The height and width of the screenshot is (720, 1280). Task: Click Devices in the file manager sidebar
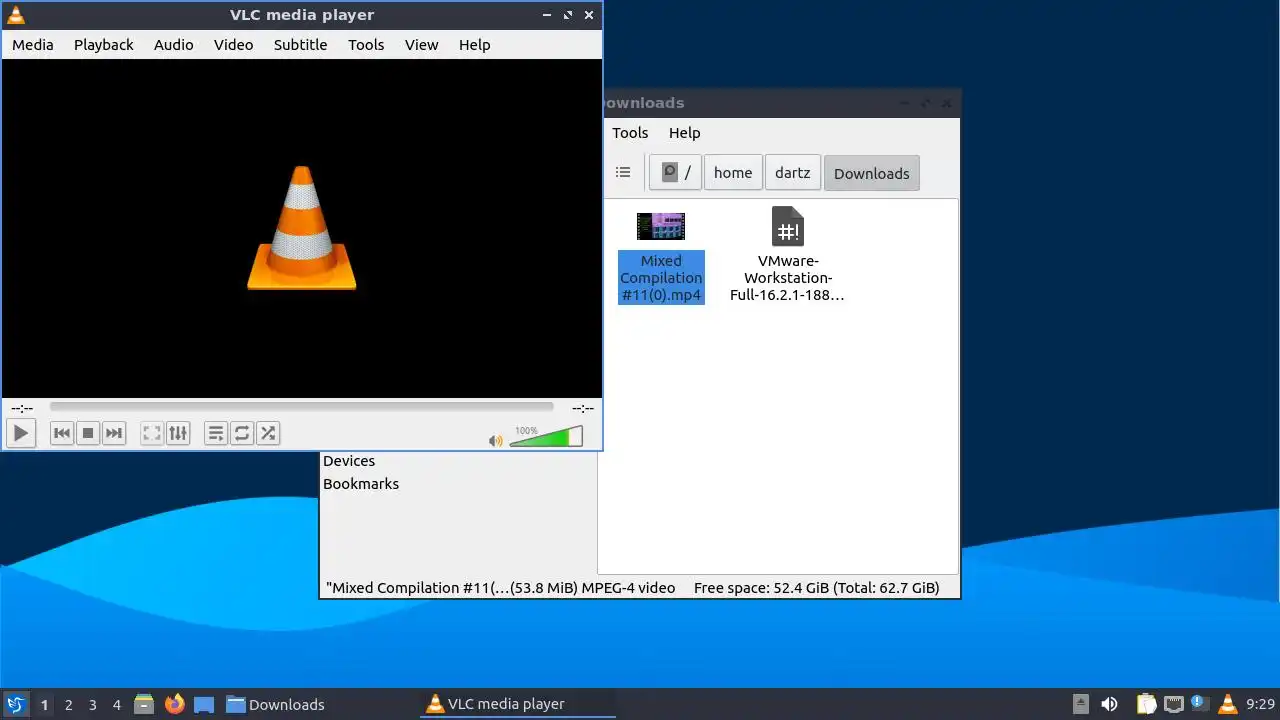click(349, 461)
